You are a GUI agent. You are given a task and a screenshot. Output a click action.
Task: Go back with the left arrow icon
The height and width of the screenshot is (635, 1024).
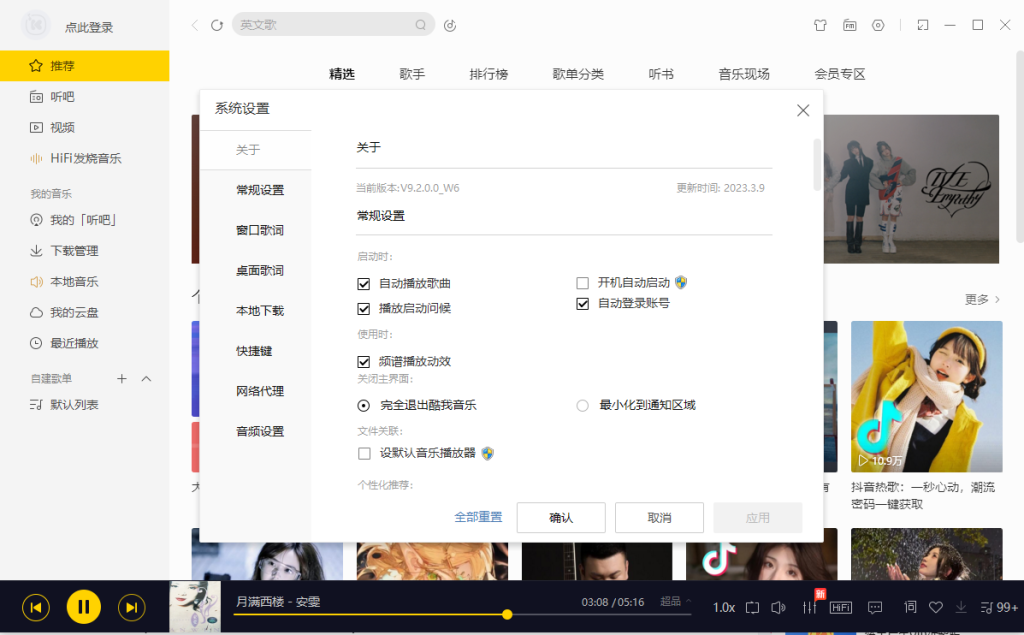[x=195, y=25]
